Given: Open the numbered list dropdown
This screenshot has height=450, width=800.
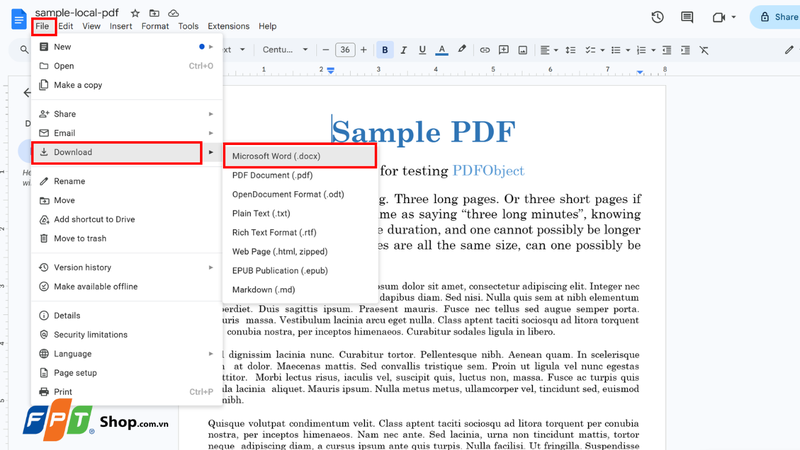Looking at the screenshot, I should 646,50.
